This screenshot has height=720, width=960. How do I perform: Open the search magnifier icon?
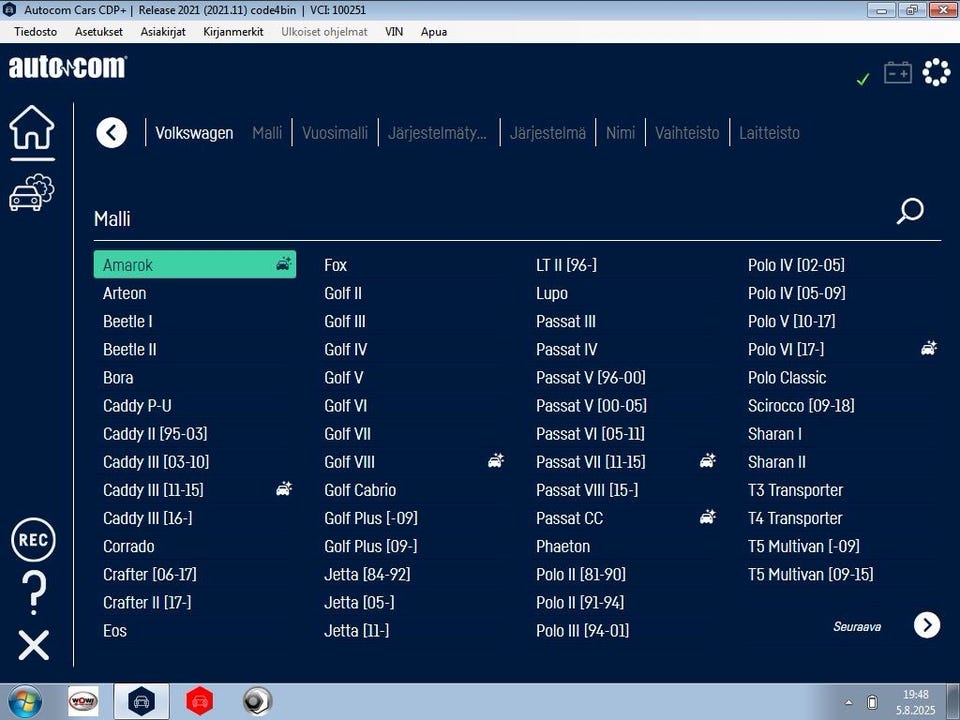coord(910,211)
